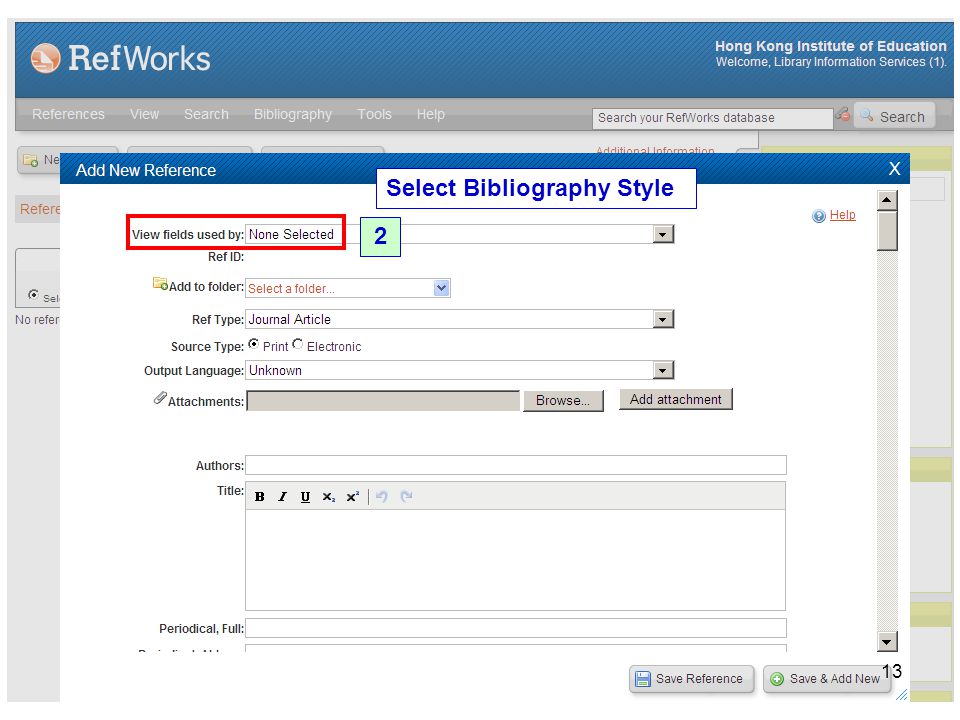Open the Tools menu
The height and width of the screenshot is (720, 960).
click(374, 114)
